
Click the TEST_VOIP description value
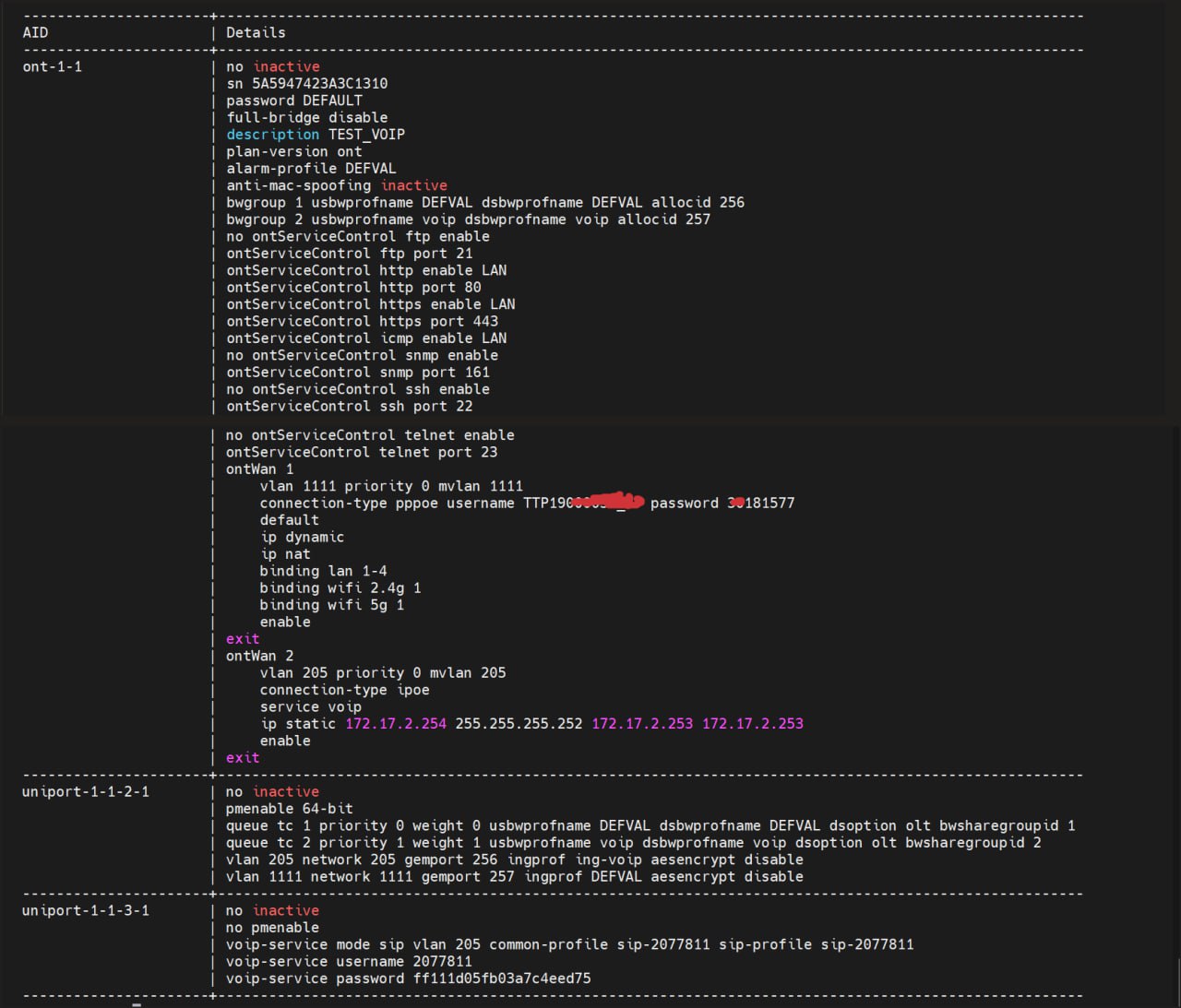[x=366, y=134]
